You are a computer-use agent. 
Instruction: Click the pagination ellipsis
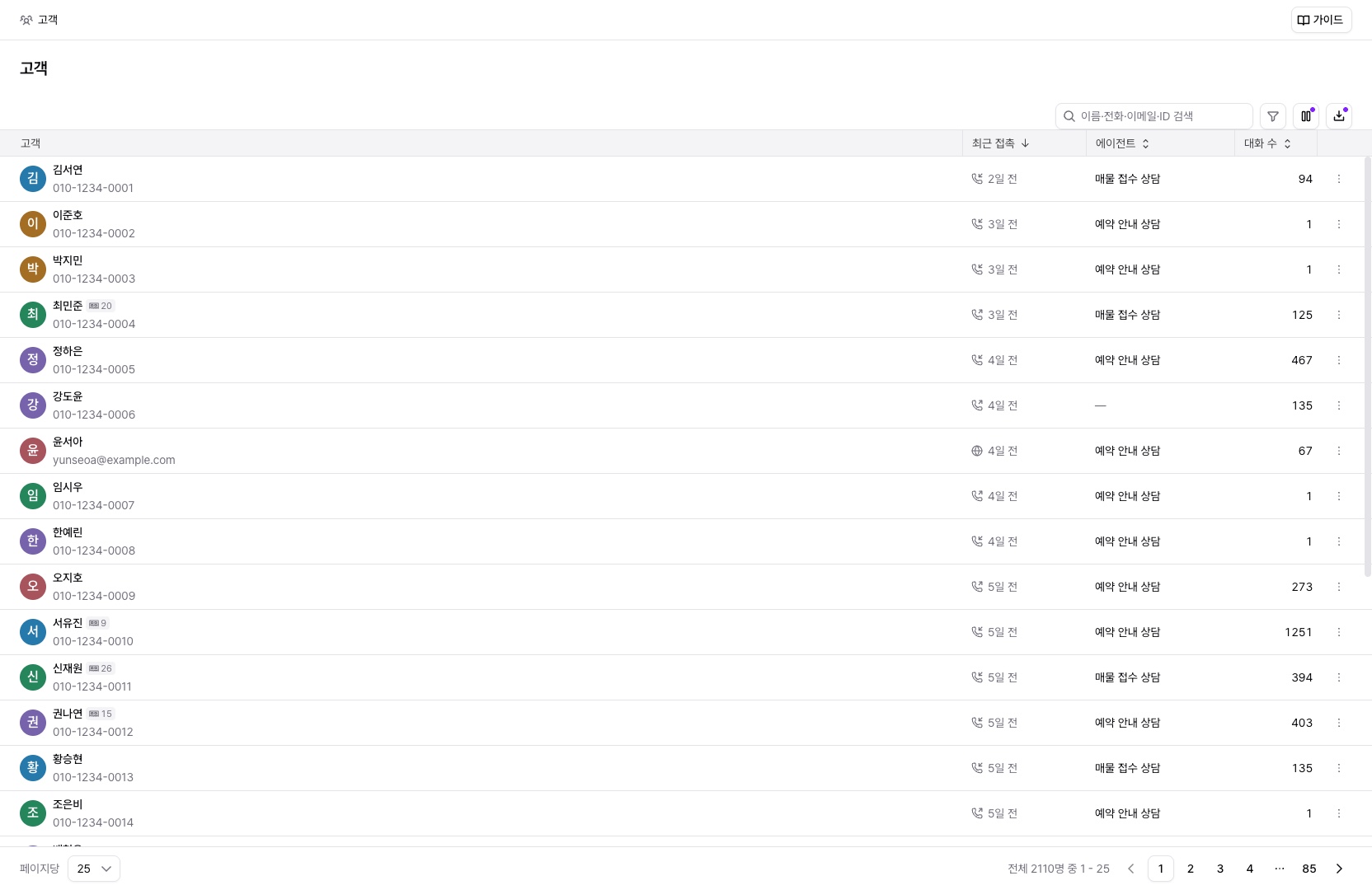tap(1280, 869)
